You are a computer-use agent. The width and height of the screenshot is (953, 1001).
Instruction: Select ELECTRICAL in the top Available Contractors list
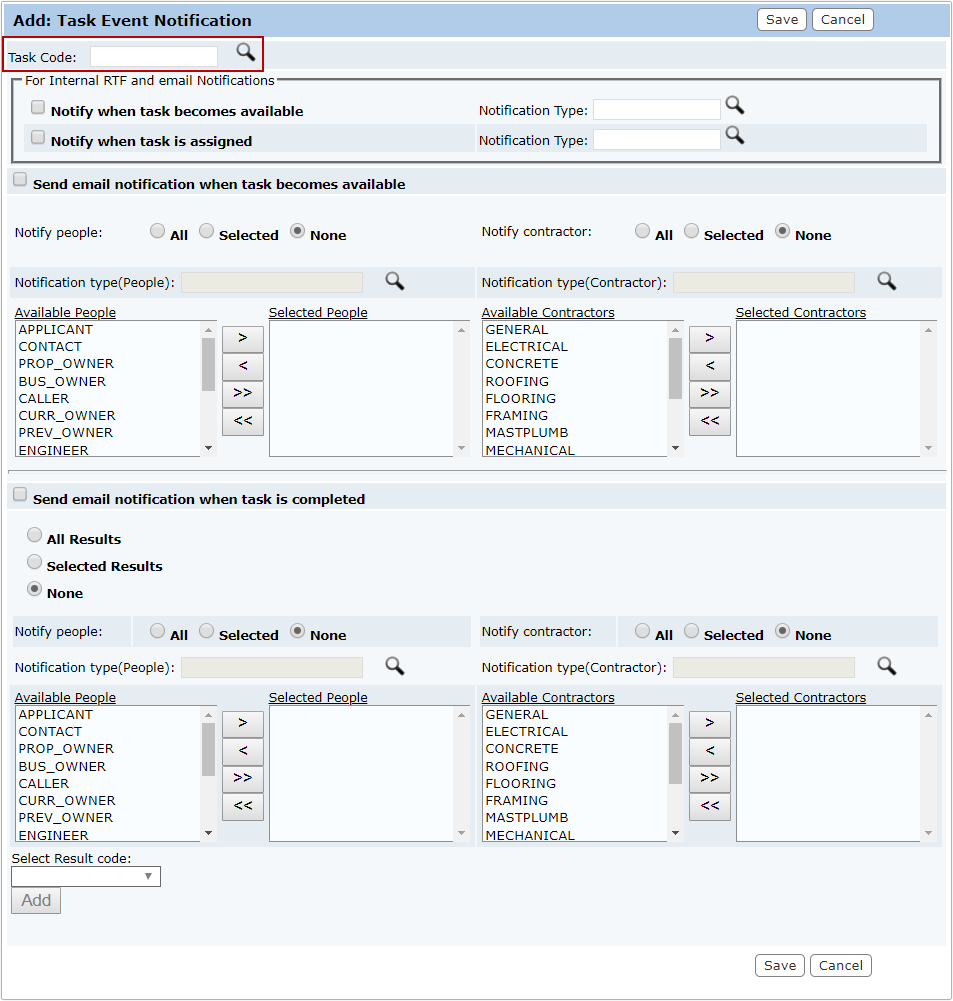tap(526, 347)
